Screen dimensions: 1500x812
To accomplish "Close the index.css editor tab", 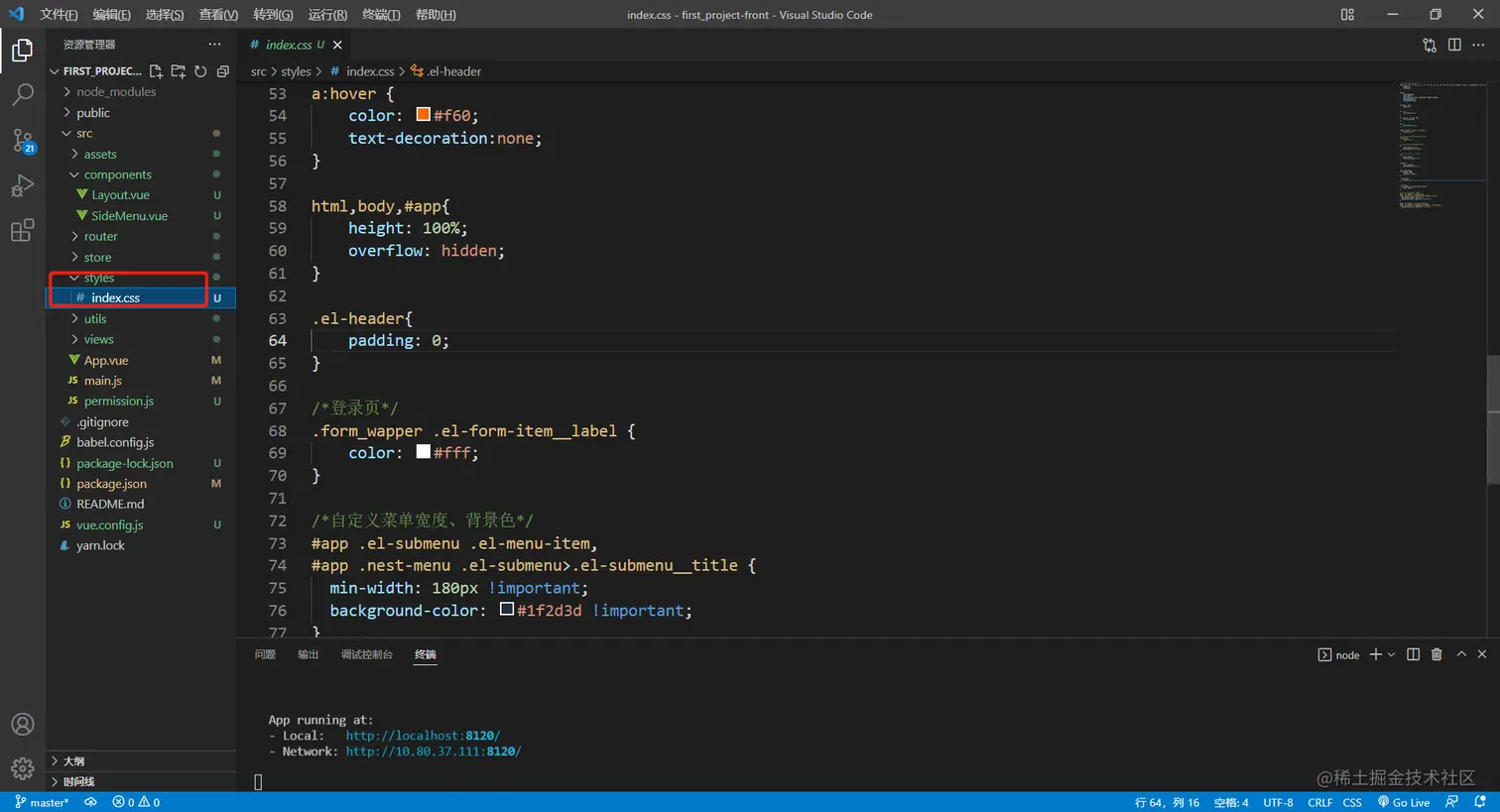I will point(338,45).
